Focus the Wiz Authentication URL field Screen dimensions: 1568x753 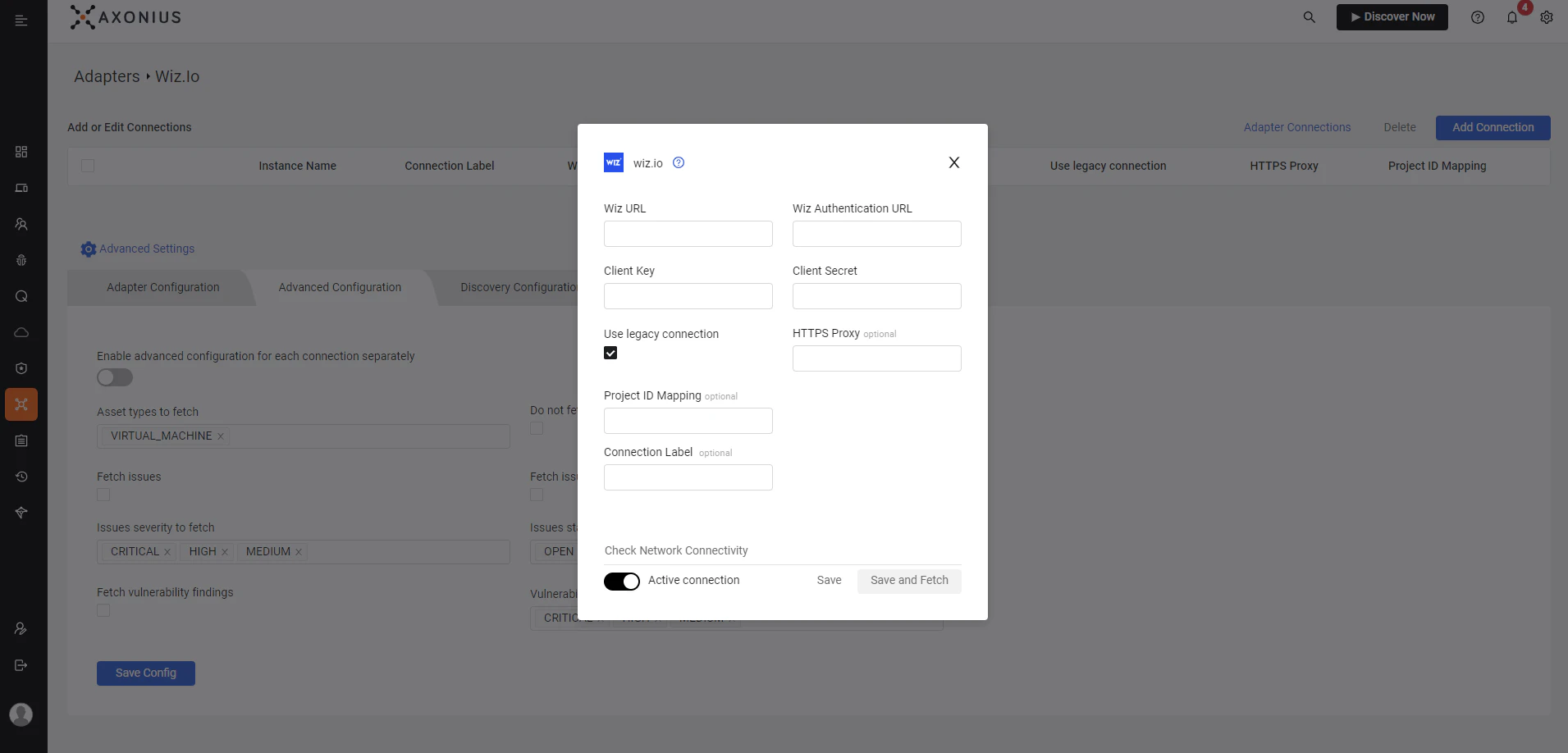pos(877,234)
